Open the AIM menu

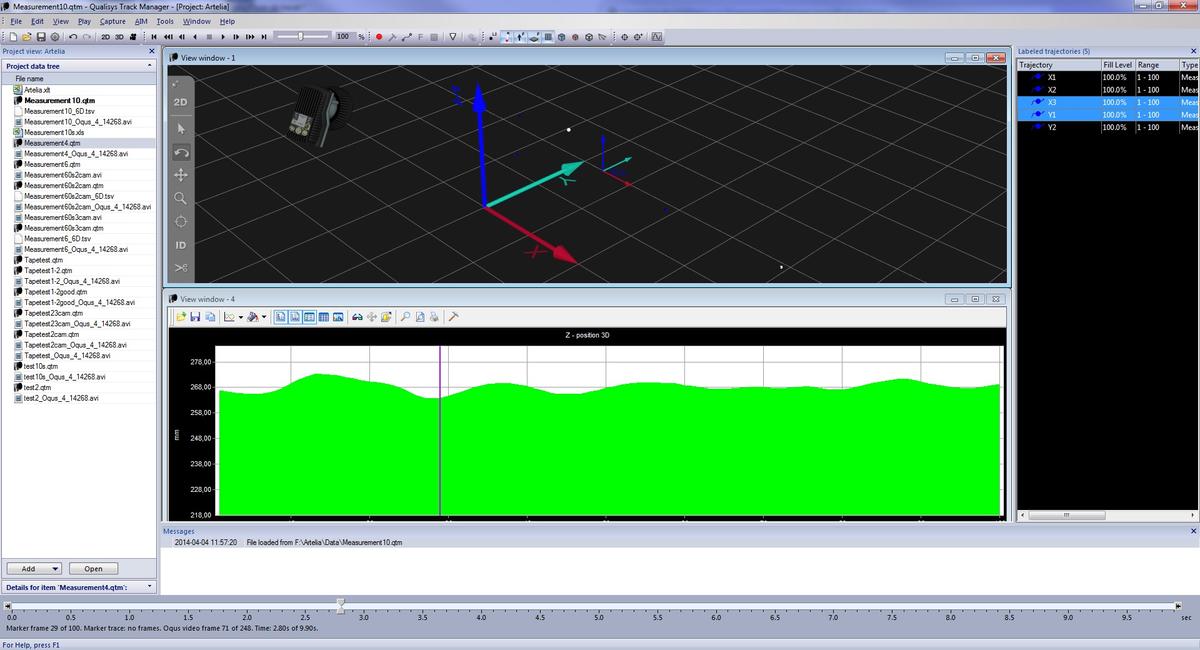[x=141, y=21]
